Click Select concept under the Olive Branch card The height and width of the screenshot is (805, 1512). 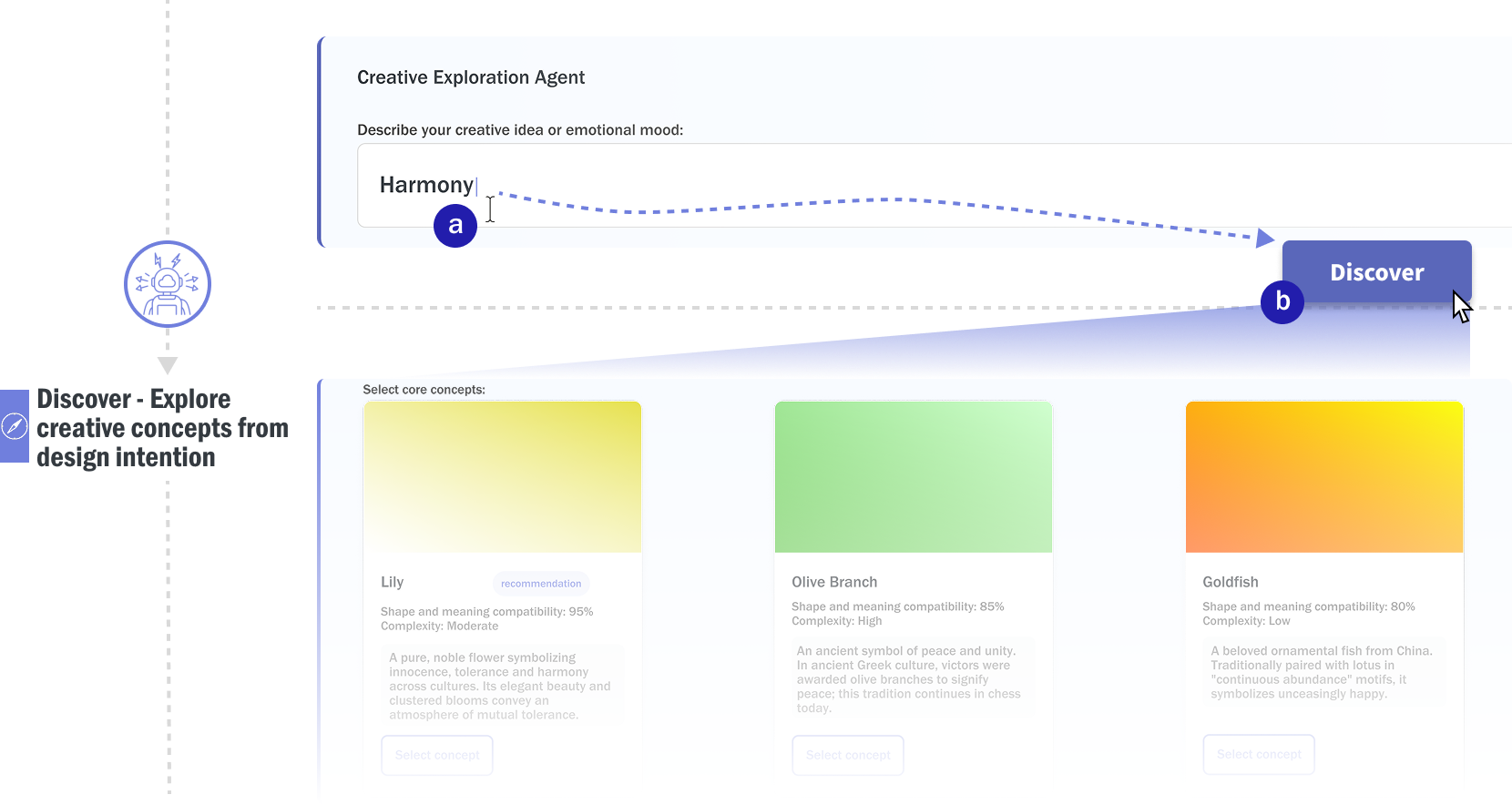tap(848, 755)
